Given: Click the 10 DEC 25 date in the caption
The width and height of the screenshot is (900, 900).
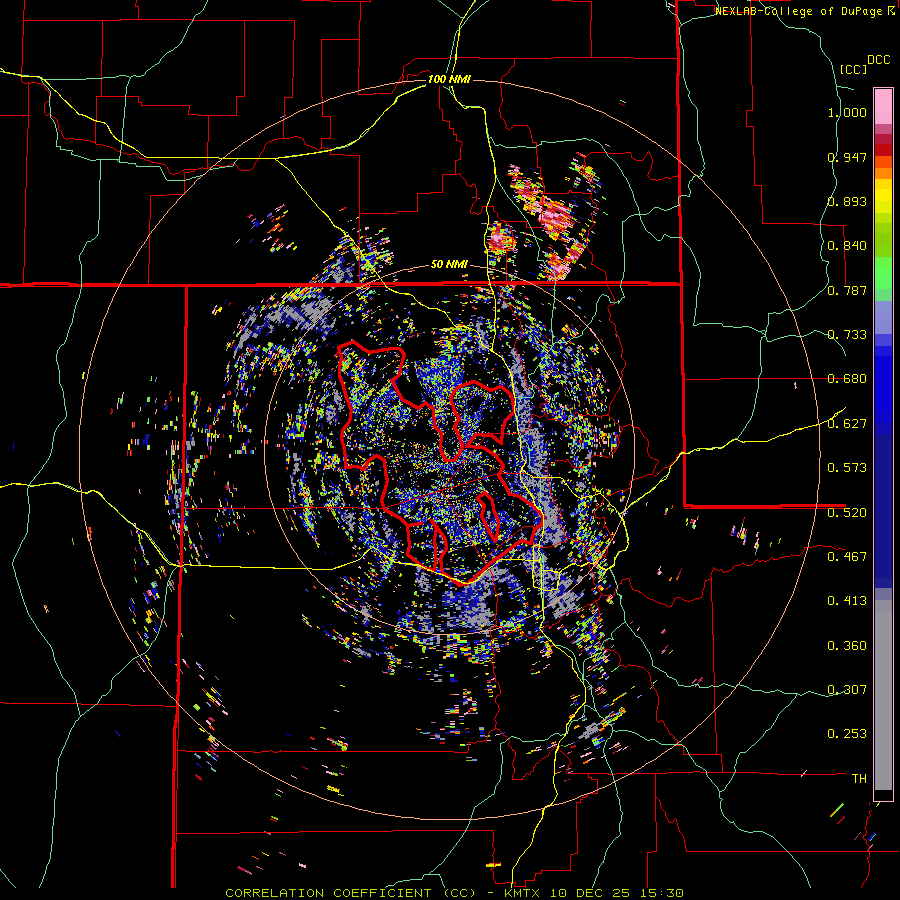Looking at the screenshot, I should (x=589, y=893).
